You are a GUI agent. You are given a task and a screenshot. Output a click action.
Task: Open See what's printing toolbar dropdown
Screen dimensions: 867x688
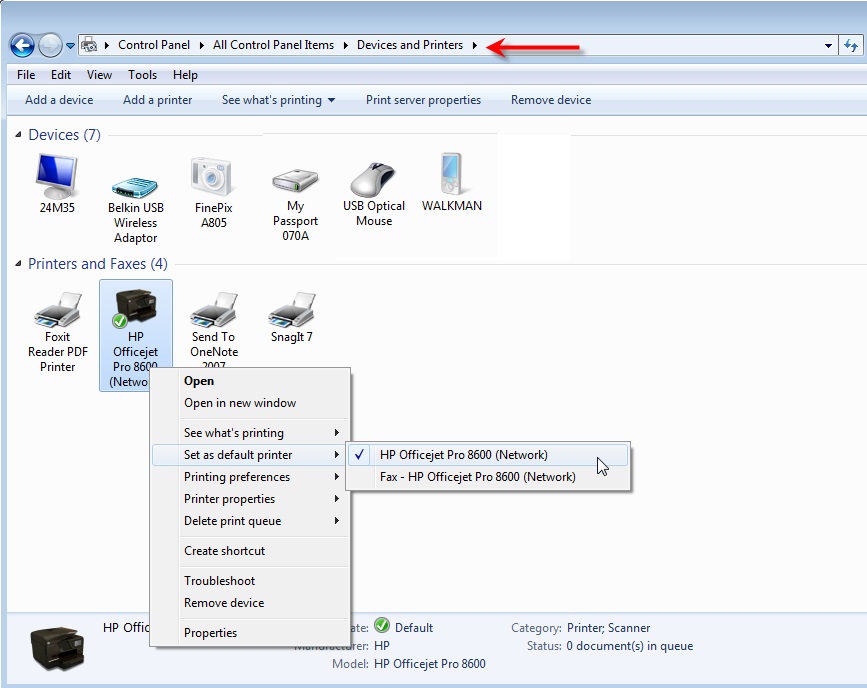[278, 100]
